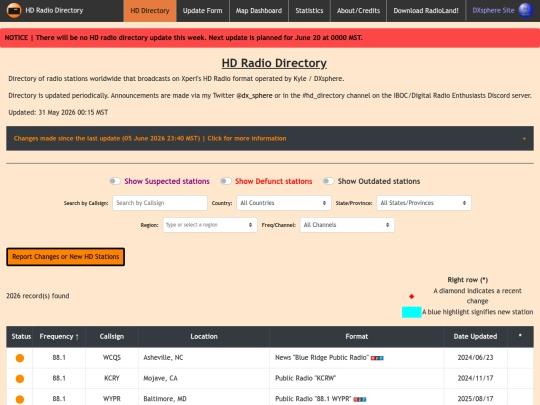
Task: Click the 2024/06/23 date cell
Action: click(475, 357)
